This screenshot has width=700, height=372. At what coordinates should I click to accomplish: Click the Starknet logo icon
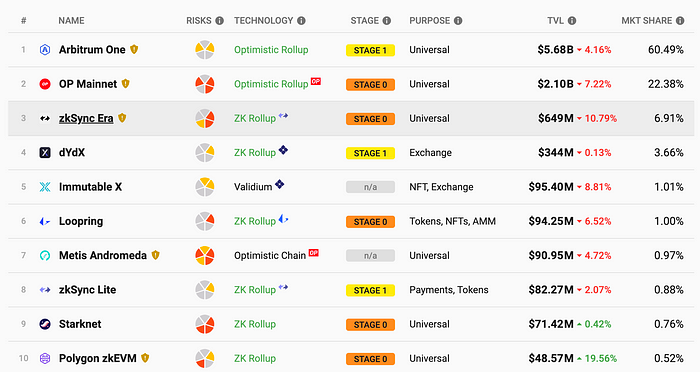coord(45,324)
